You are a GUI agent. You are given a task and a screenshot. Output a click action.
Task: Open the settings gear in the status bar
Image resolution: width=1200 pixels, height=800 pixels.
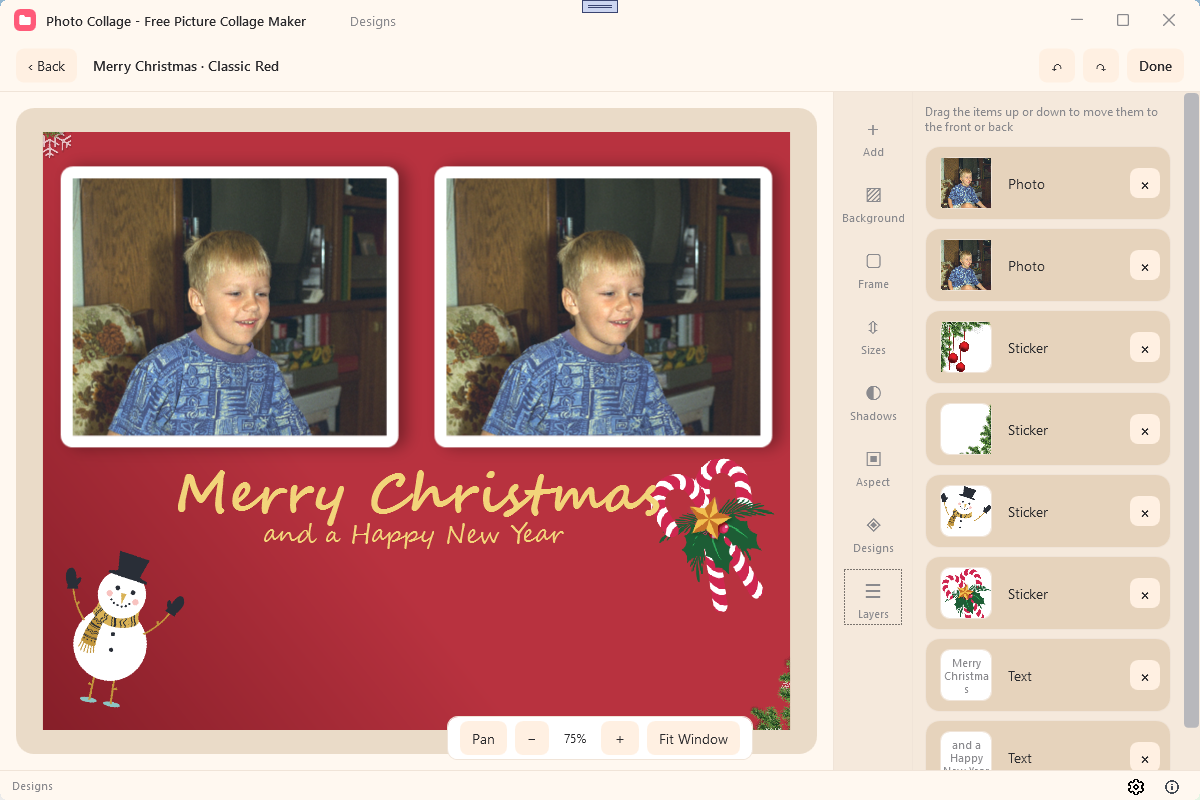(x=1136, y=787)
